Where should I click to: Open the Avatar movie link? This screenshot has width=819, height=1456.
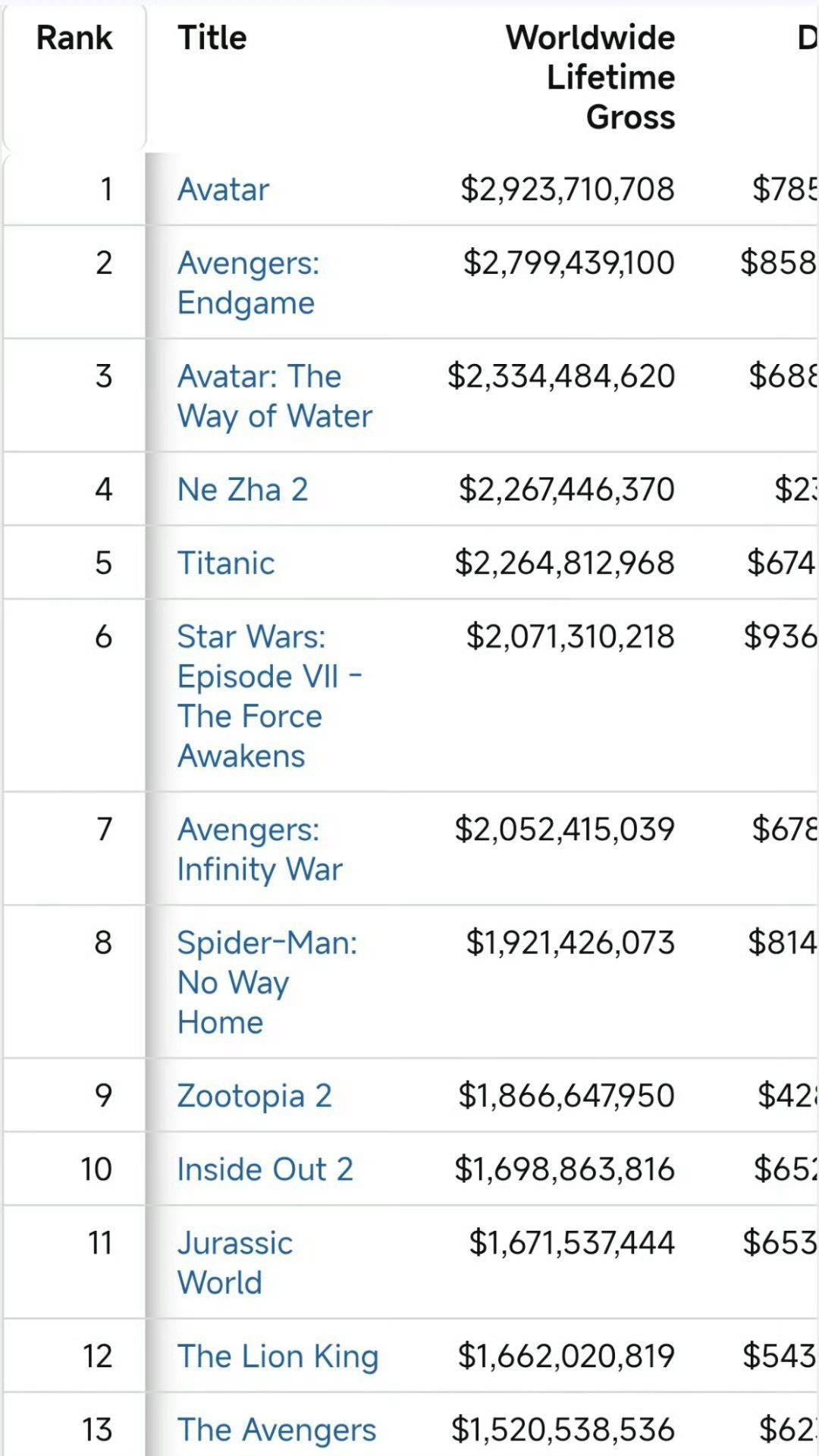[x=223, y=190]
